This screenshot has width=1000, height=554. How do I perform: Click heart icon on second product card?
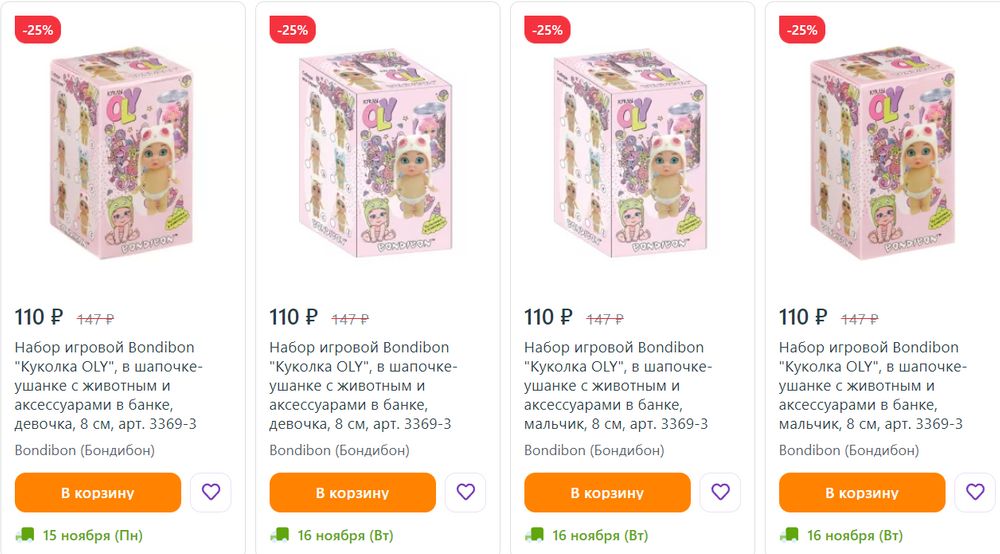point(465,492)
